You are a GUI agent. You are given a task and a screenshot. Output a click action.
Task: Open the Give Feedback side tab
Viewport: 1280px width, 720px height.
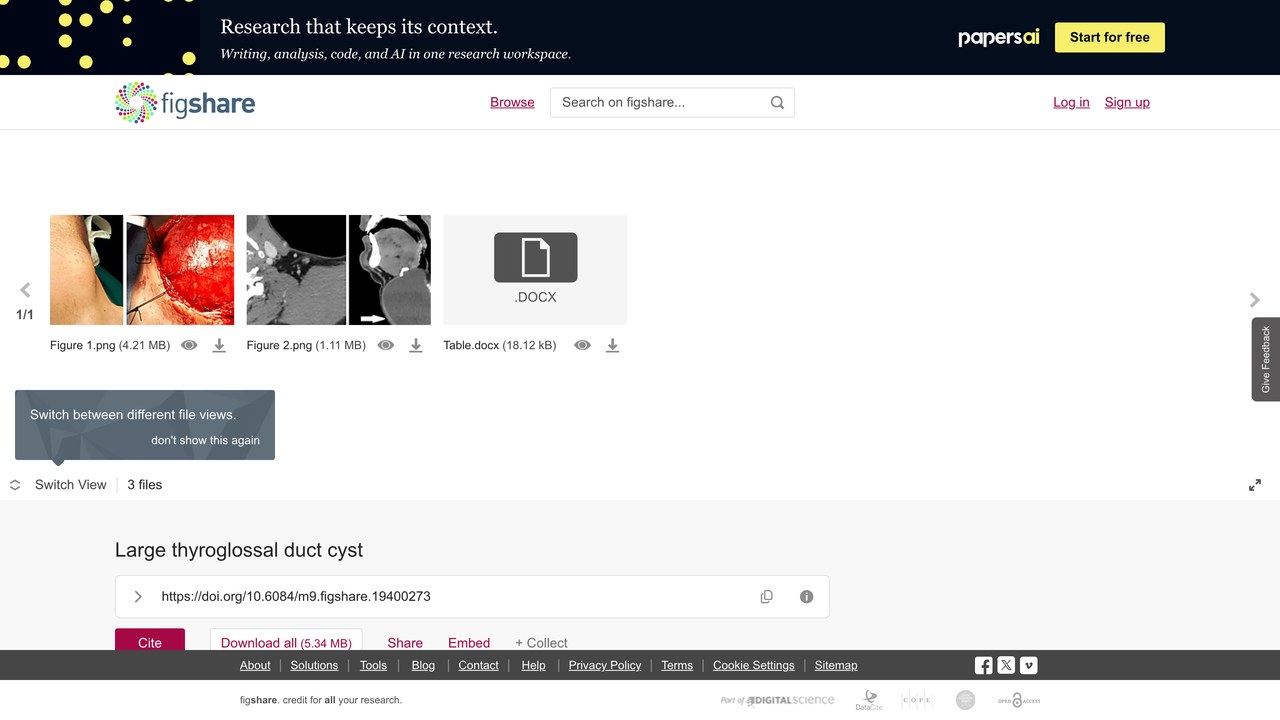pos(1266,359)
